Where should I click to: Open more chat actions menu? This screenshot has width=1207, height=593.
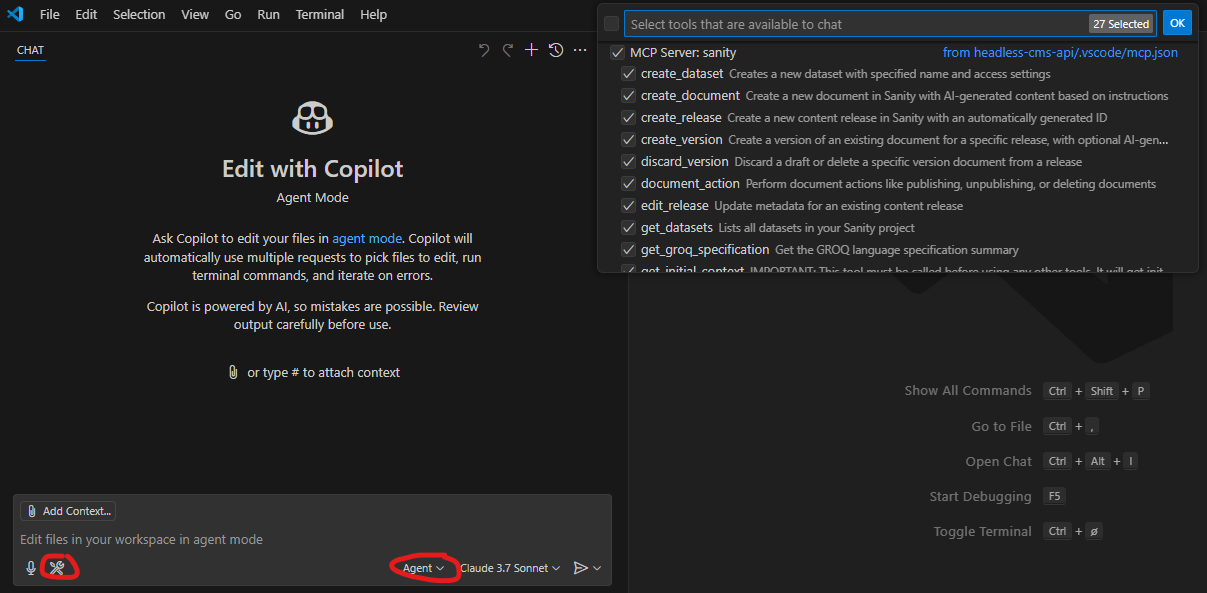(580, 49)
